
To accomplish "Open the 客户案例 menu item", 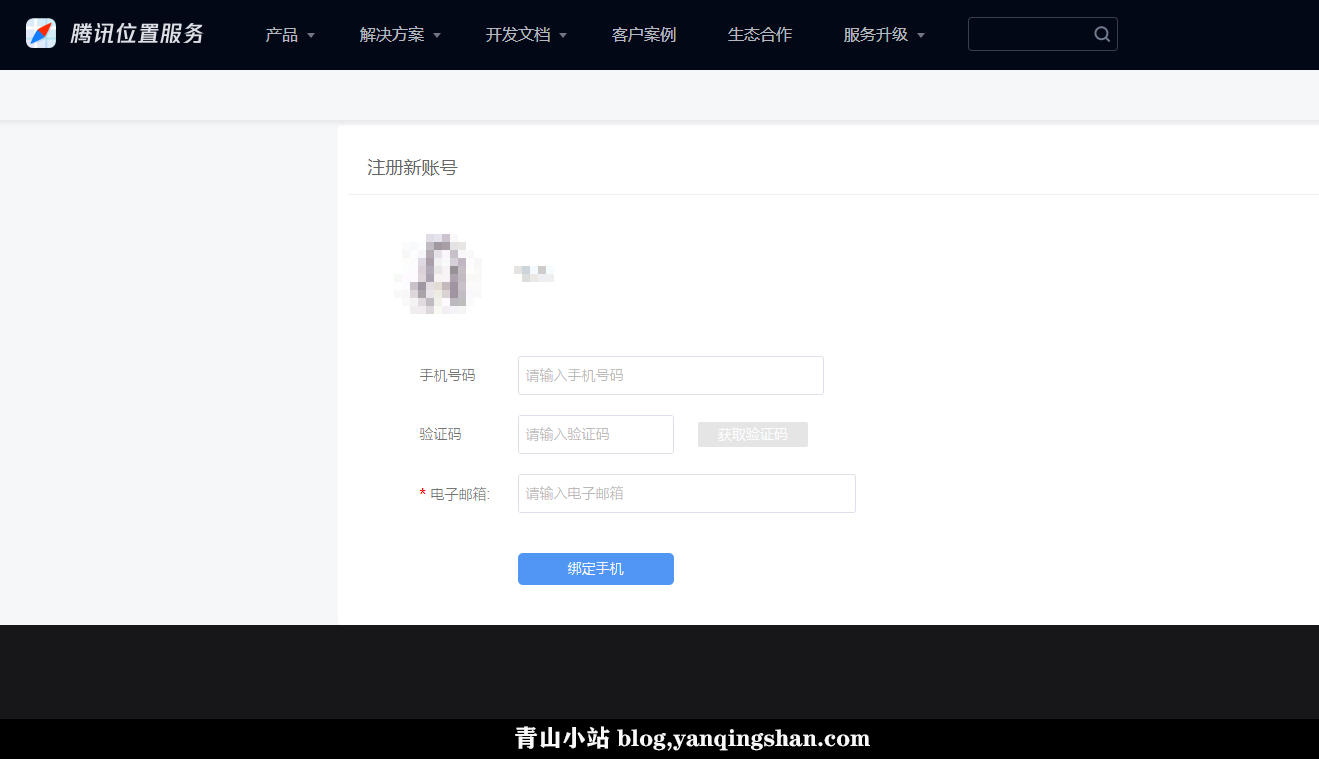I will [x=644, y=35].
